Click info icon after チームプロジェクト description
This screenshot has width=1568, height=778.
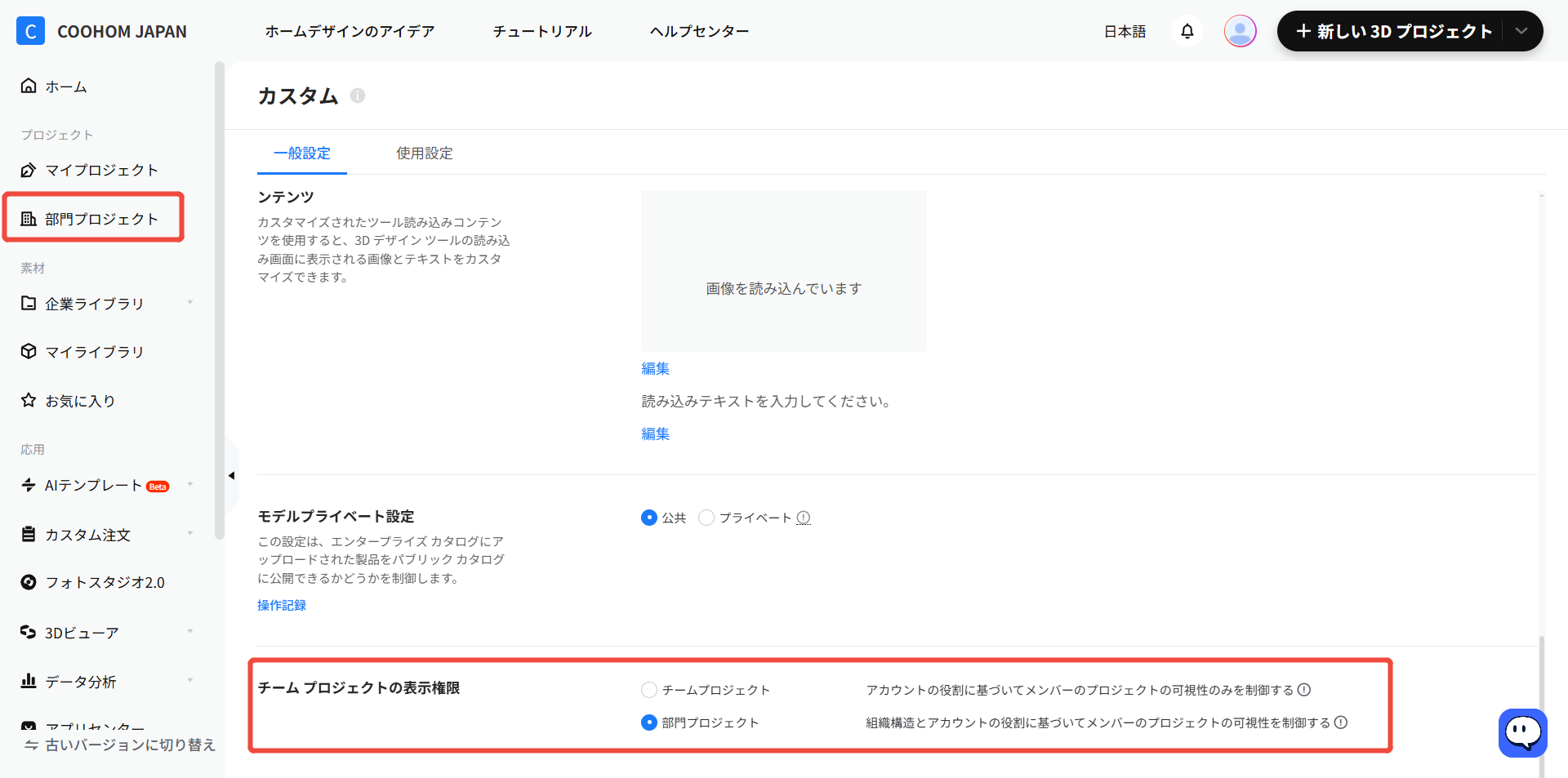coord(1304,690)
